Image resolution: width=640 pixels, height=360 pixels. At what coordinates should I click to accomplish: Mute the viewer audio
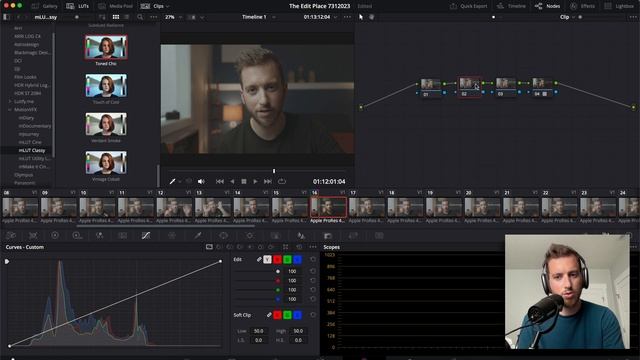201,181
